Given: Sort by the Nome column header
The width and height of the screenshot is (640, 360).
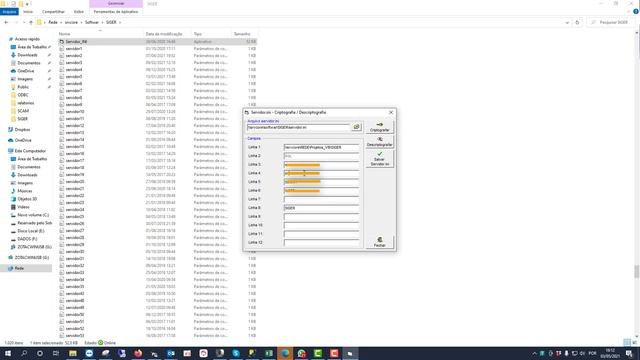Looking at the screenshot, I should coord(64,34).
